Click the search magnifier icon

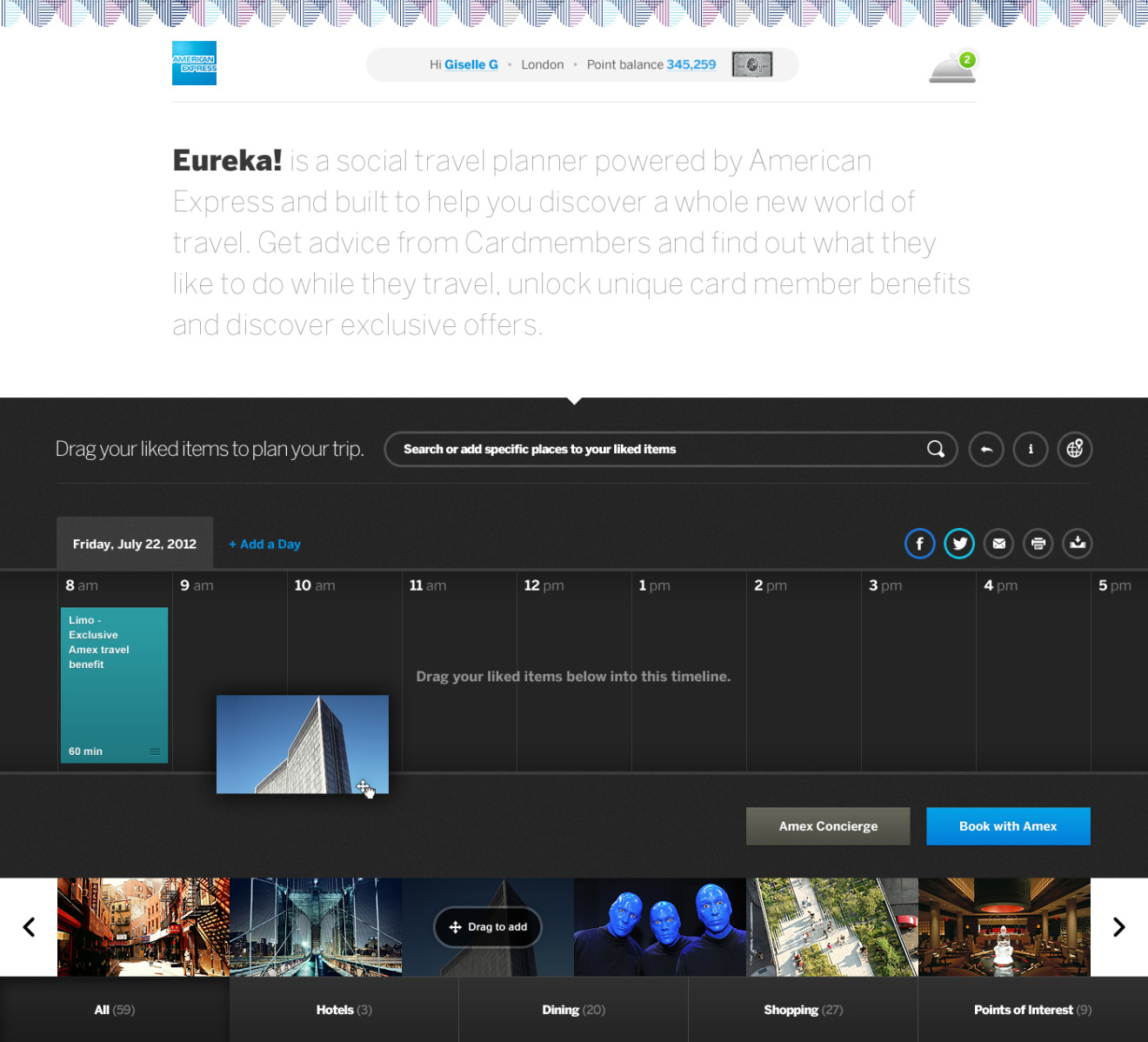[x=936, y=449]
